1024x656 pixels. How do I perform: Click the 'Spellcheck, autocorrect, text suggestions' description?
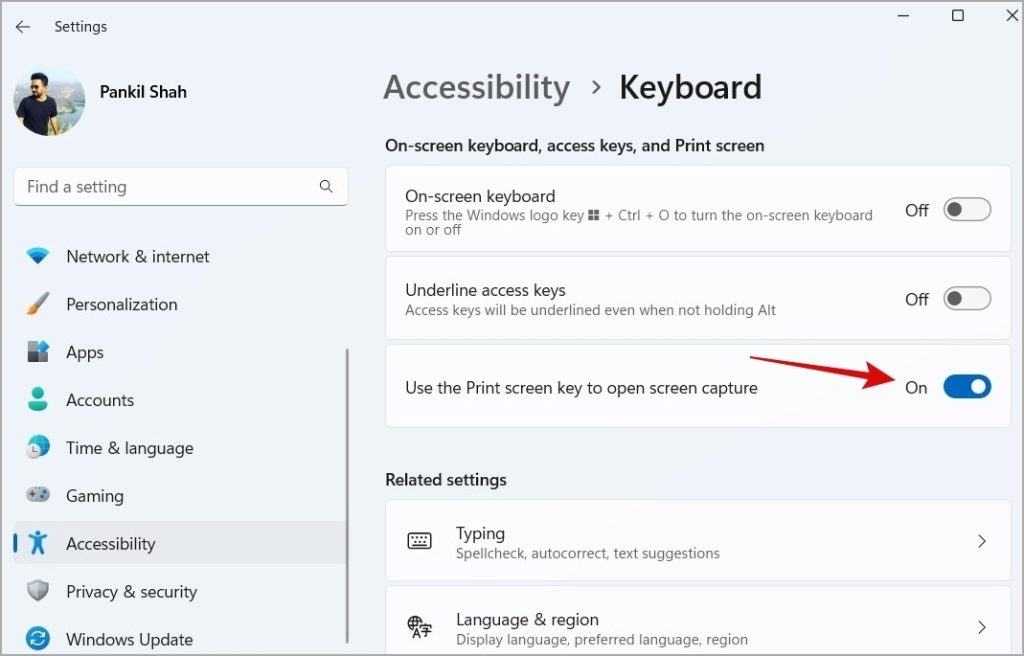point(588,553)
